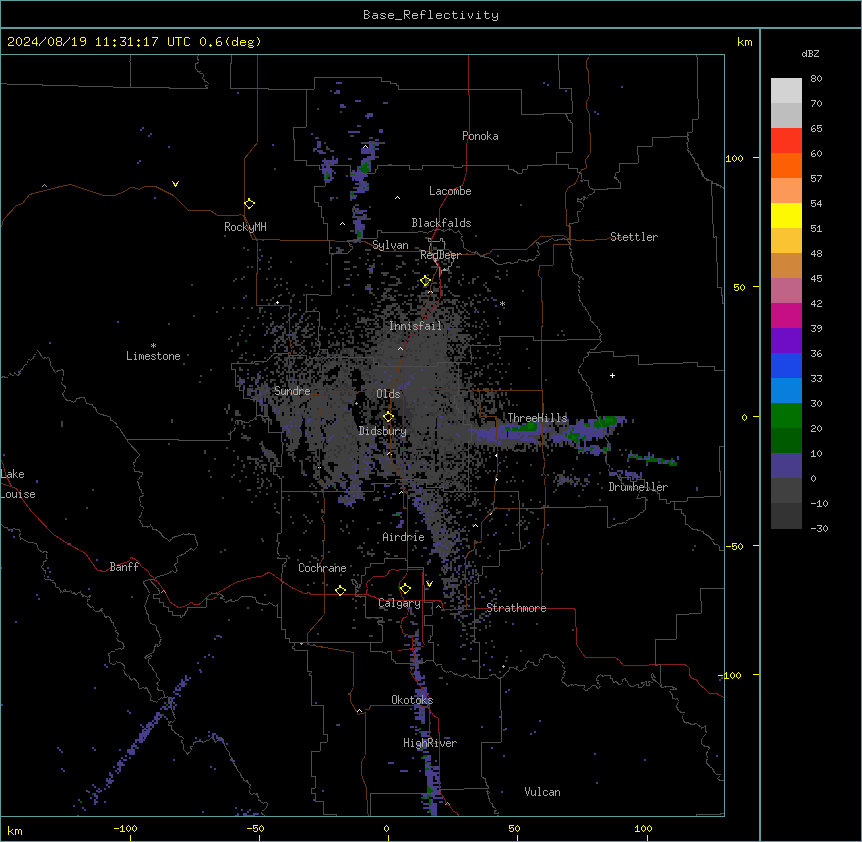This screenshot has width=862, height=842.
Task: Click the -30 value on the dBZ legend
Action: click(x=819, y=529)
